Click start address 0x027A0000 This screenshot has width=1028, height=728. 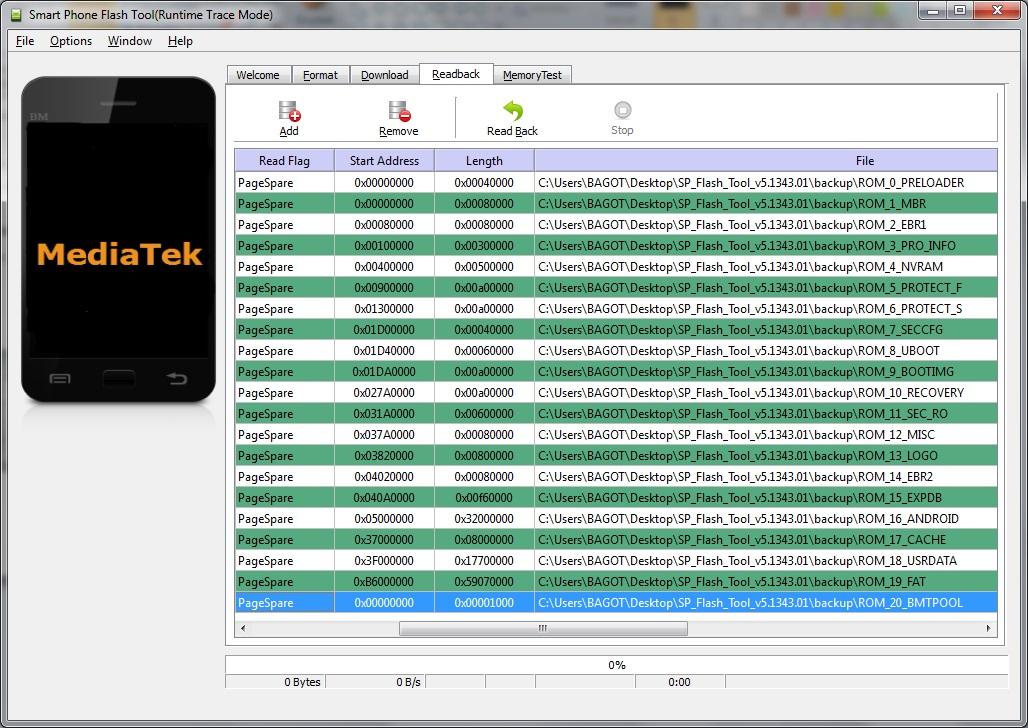[384, 392]
